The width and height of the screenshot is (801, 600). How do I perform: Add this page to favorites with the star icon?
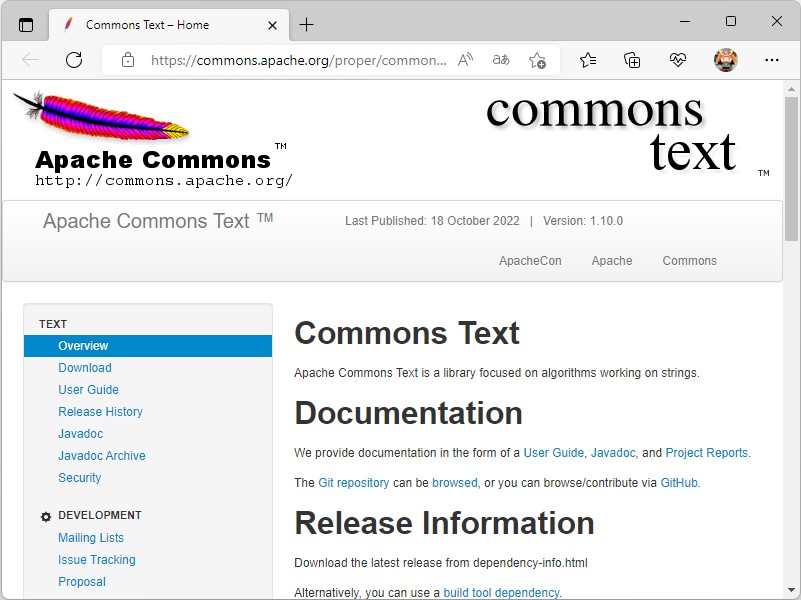(537, 60)
